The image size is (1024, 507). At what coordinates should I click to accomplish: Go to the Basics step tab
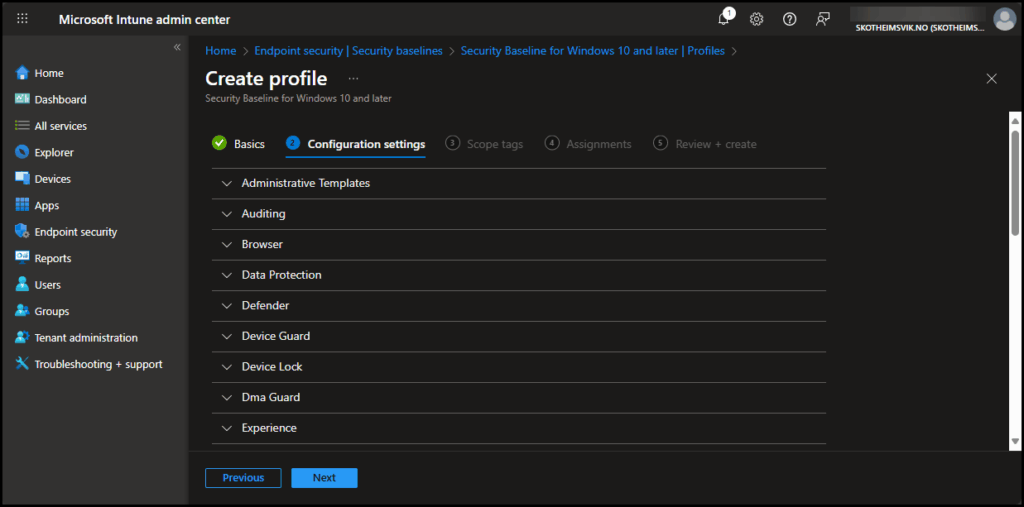coord(238,144)
